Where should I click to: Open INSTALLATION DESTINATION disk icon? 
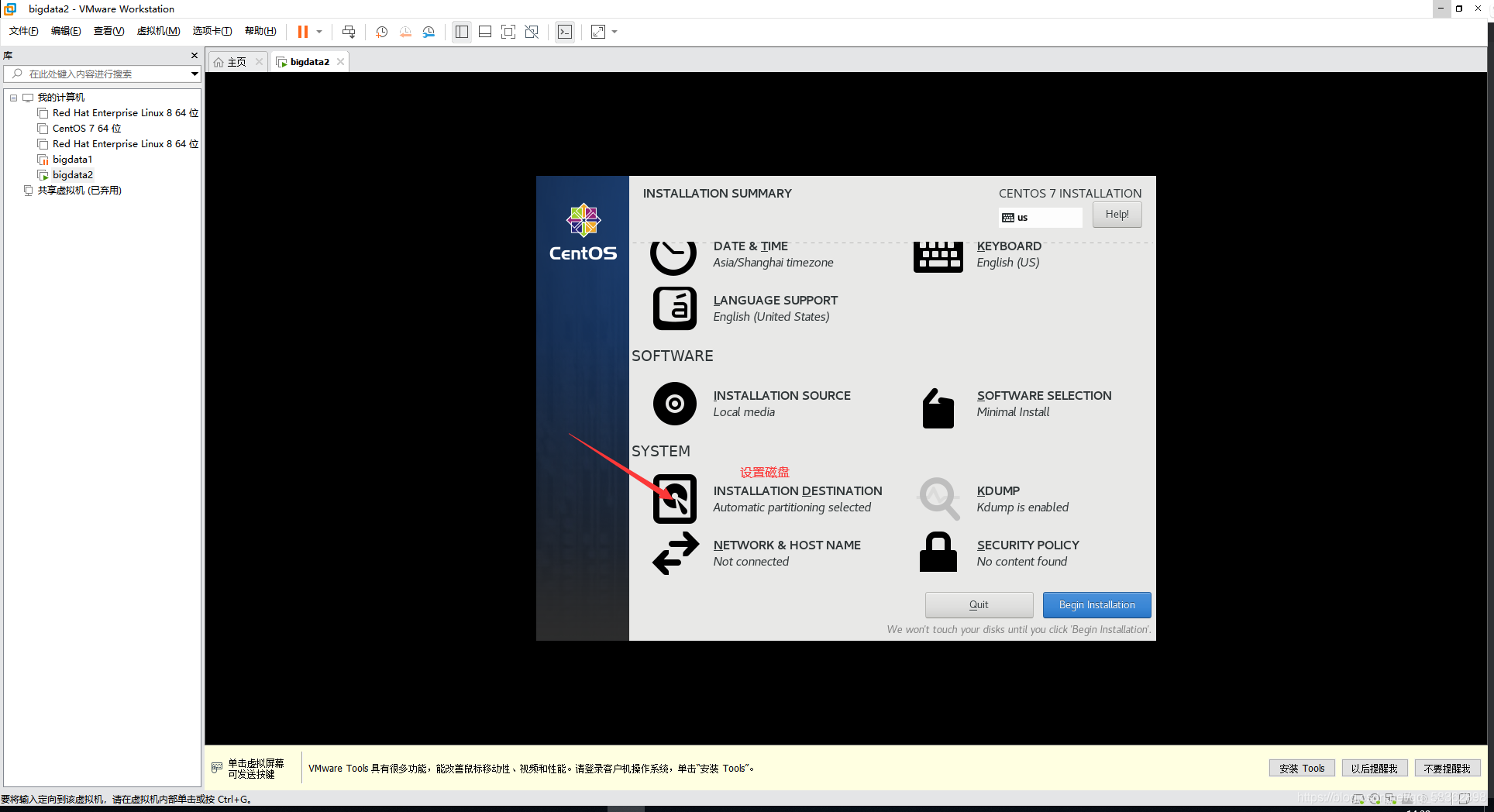click(x=675, y=499)
